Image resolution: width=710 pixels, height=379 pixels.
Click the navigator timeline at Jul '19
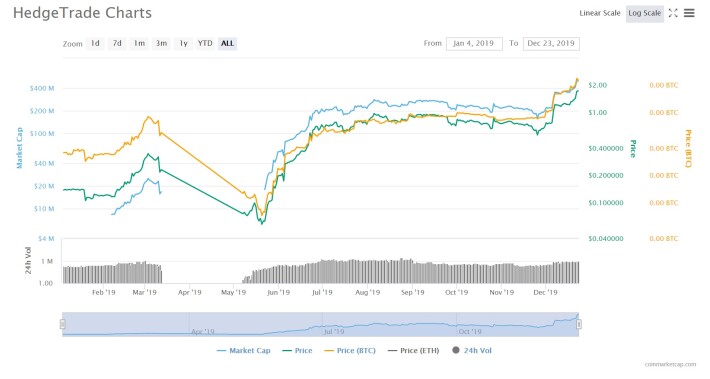(x=334, y=331)
